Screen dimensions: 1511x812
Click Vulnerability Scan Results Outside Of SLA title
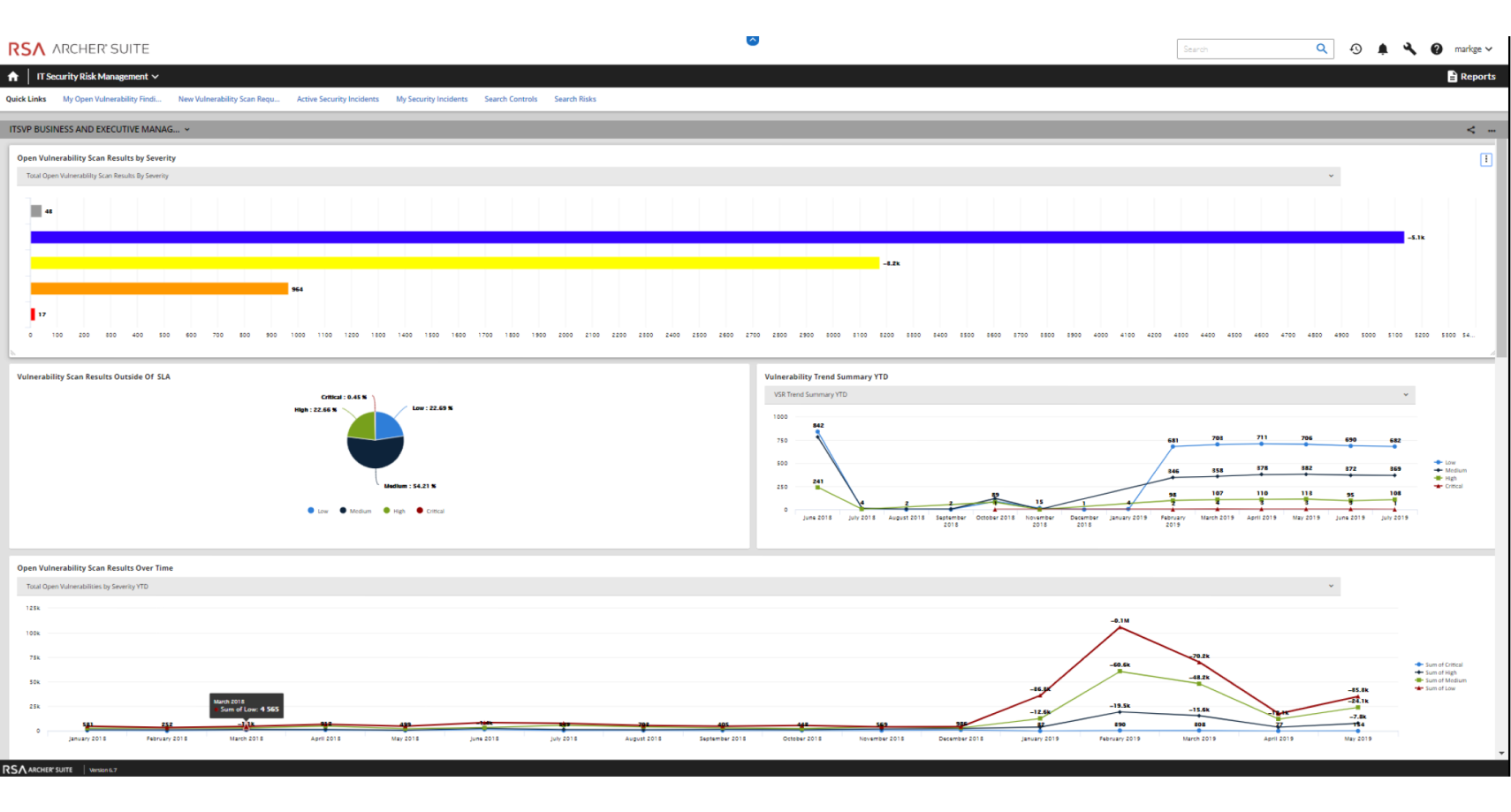[x=94, y=376]
